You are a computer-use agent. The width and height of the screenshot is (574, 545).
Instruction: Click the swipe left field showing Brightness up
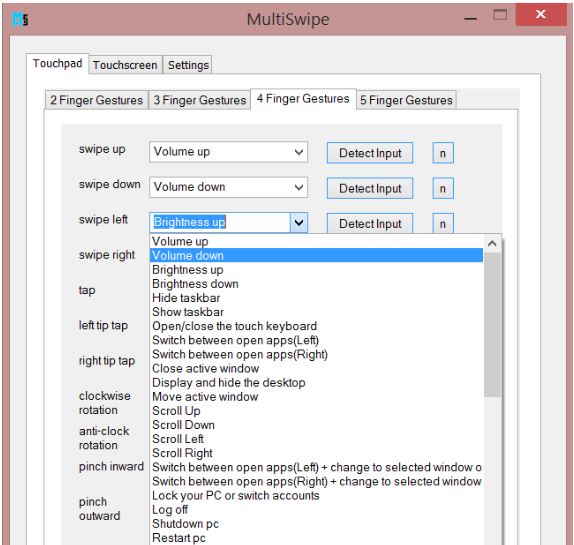tap(220, 222)
